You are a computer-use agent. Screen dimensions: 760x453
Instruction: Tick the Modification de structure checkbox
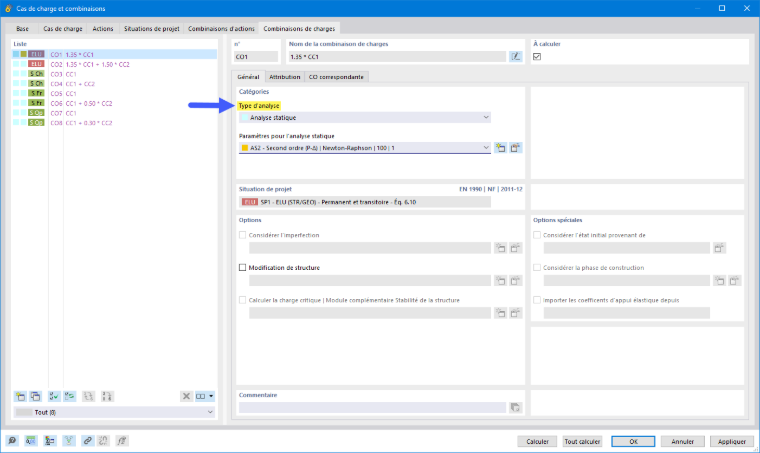[242, 267]
